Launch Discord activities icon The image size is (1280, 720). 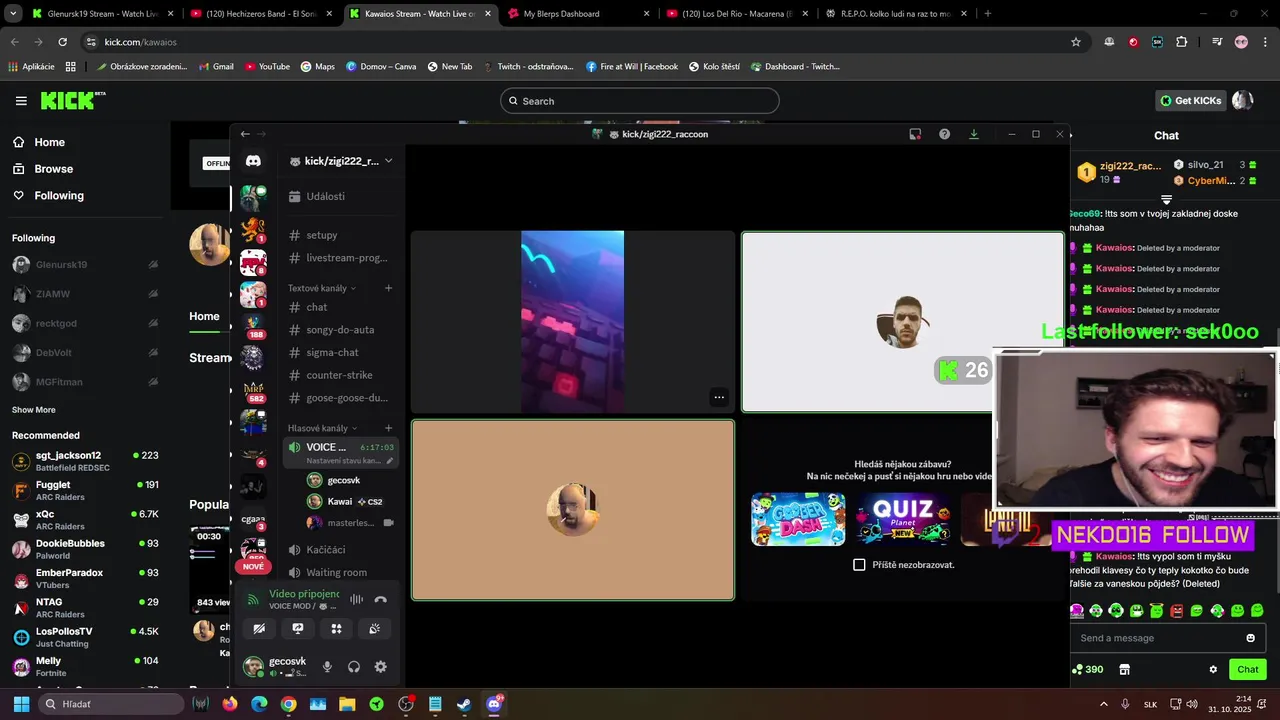coord(336,629)
